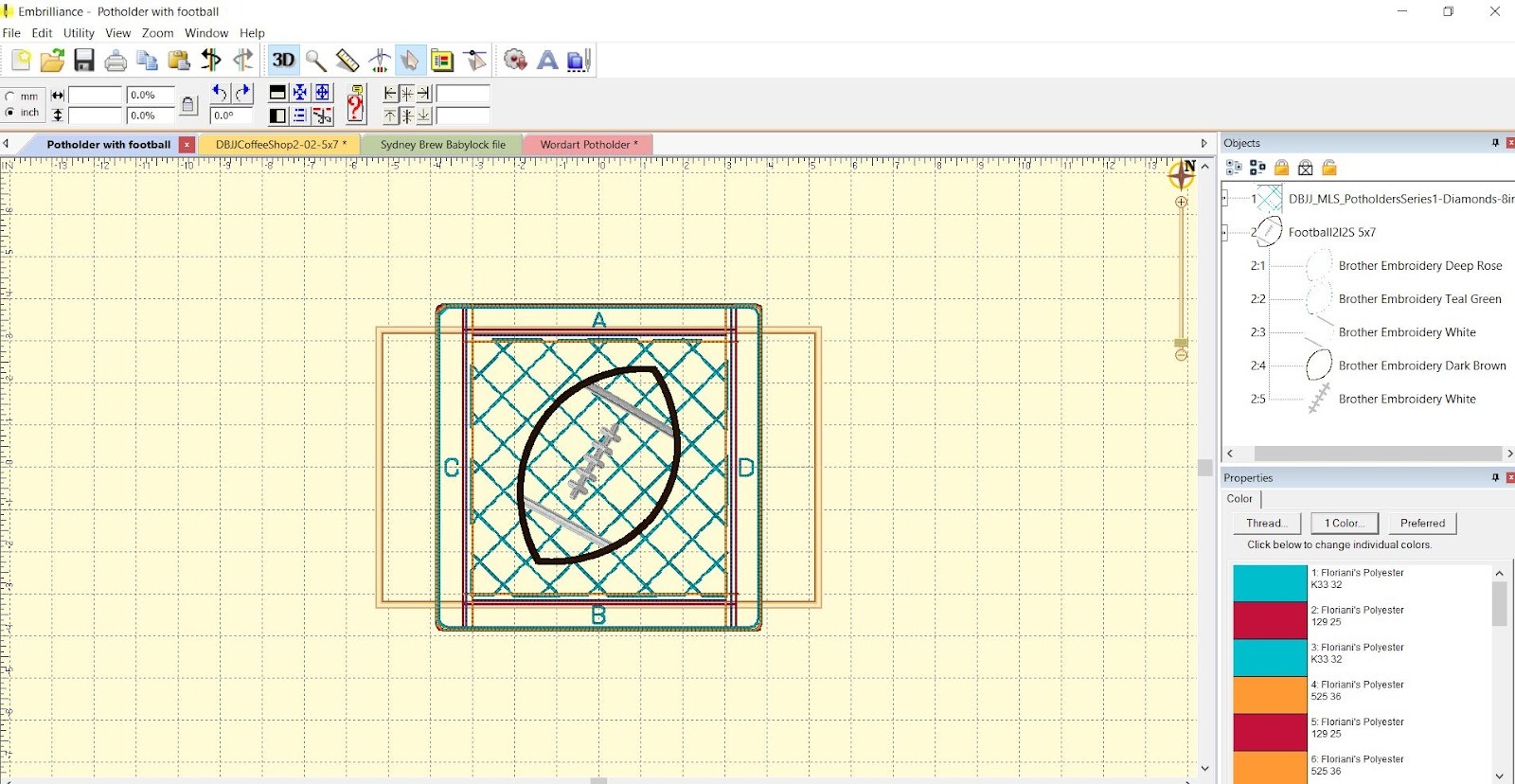The height and width of the screenshot is (784, 1515).
Task: Click the open folder icon
Action: pos(52,61)
